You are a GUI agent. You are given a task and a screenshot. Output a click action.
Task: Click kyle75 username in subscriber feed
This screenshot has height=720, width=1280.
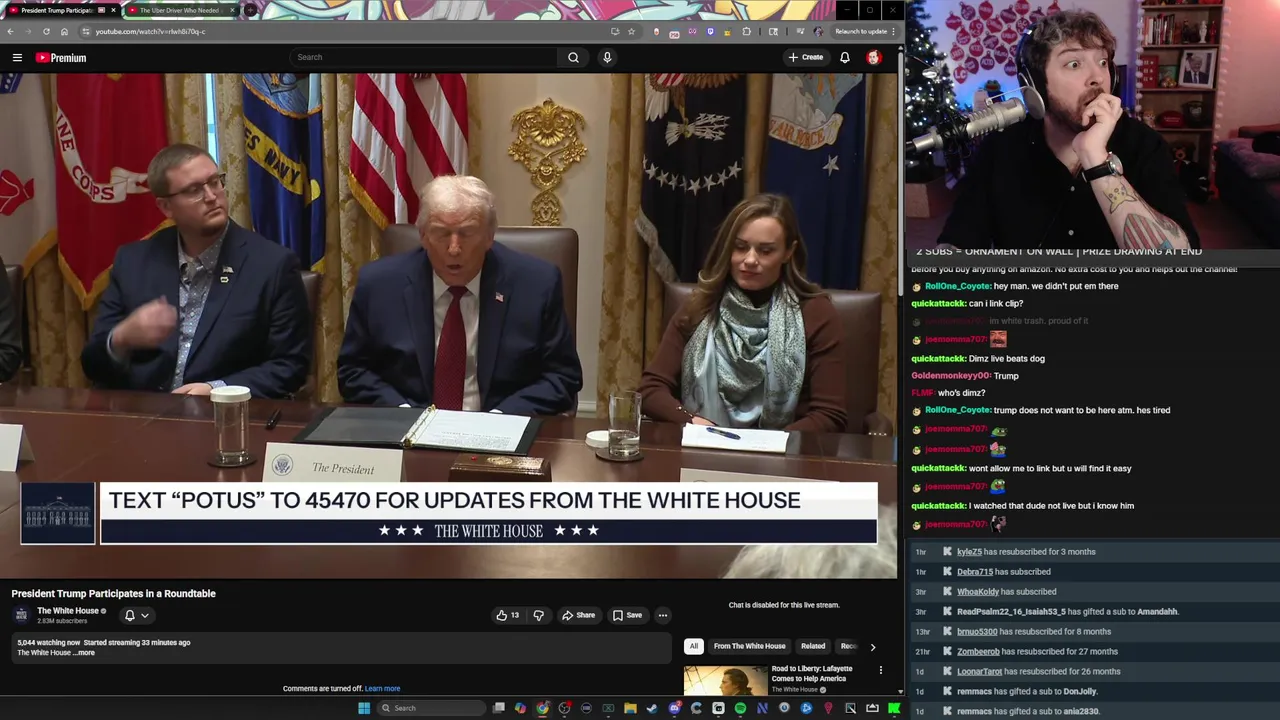click(969, 552)
